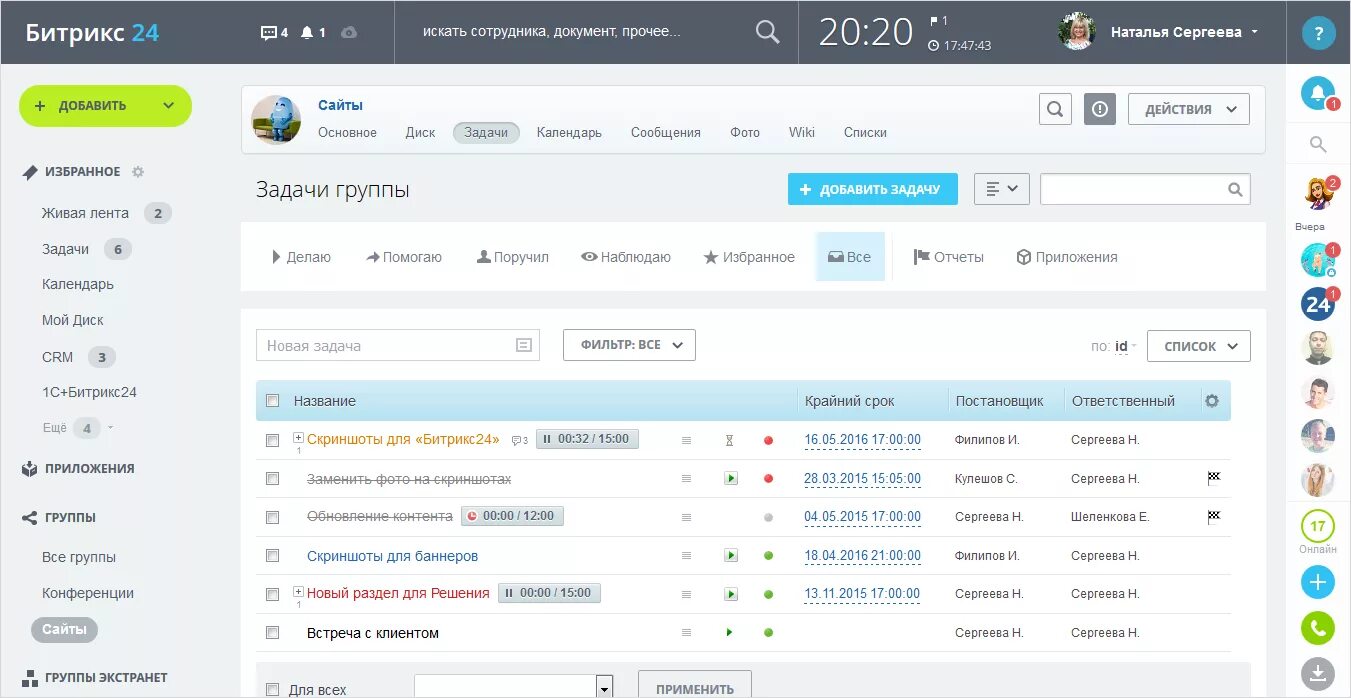Image resolution: width=1351 pixels, height=698 pixels.
Task: Click the gray download icon in sidebar
Action: (x=1318, y=673)
